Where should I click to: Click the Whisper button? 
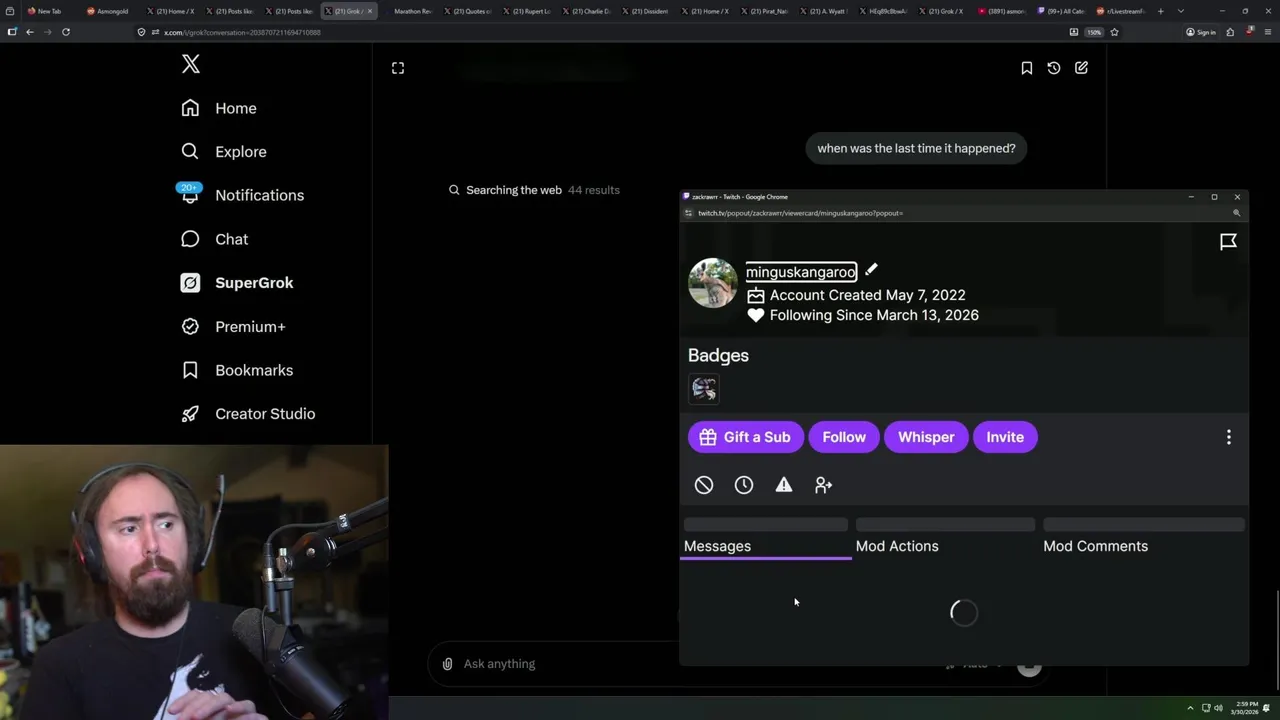926,437
